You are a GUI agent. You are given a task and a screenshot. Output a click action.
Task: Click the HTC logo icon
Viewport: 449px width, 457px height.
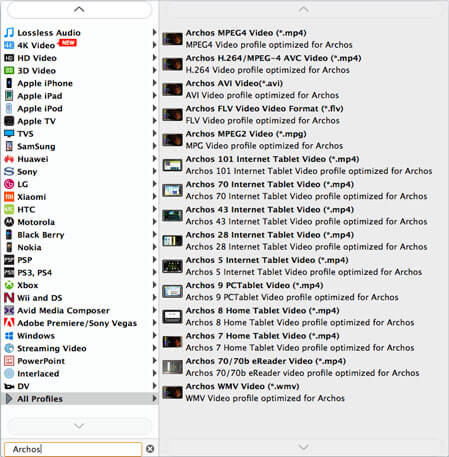(x=9, y=209)
